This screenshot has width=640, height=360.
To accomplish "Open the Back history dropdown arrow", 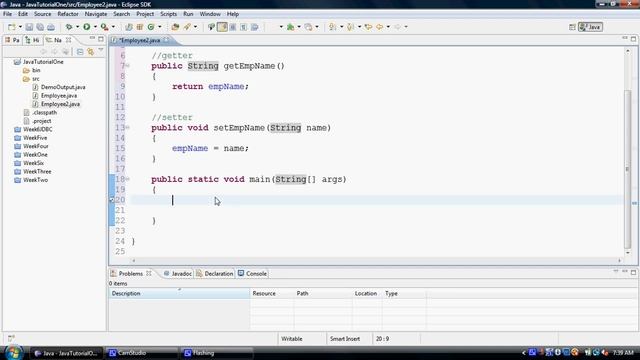I will [x=388, y=27].
